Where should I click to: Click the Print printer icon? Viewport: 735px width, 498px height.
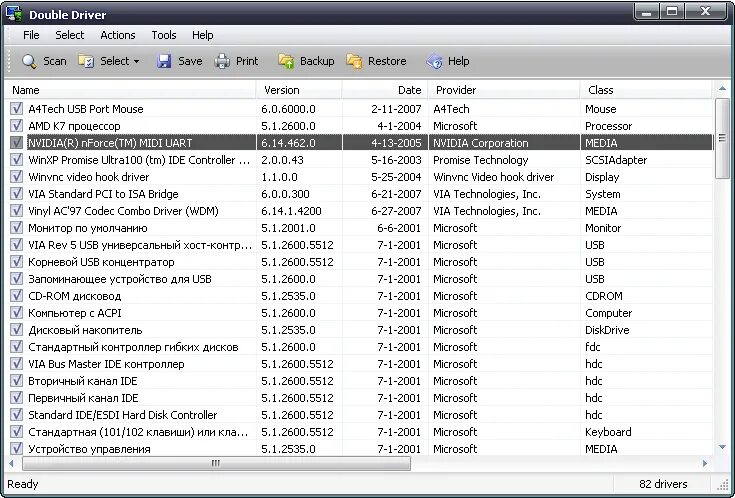[222, 61]
